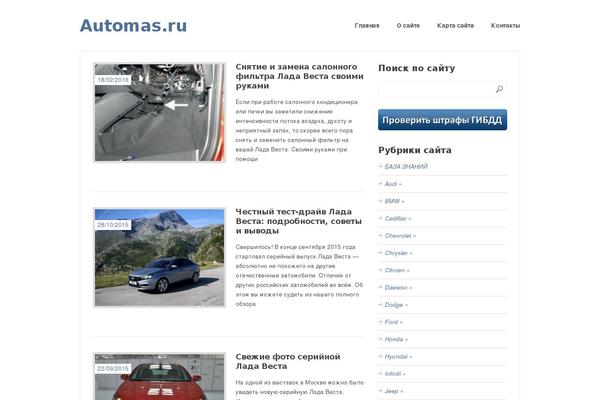Click the Поиск по сайту heading
The image size is (600, 400).
pos(417,68)
